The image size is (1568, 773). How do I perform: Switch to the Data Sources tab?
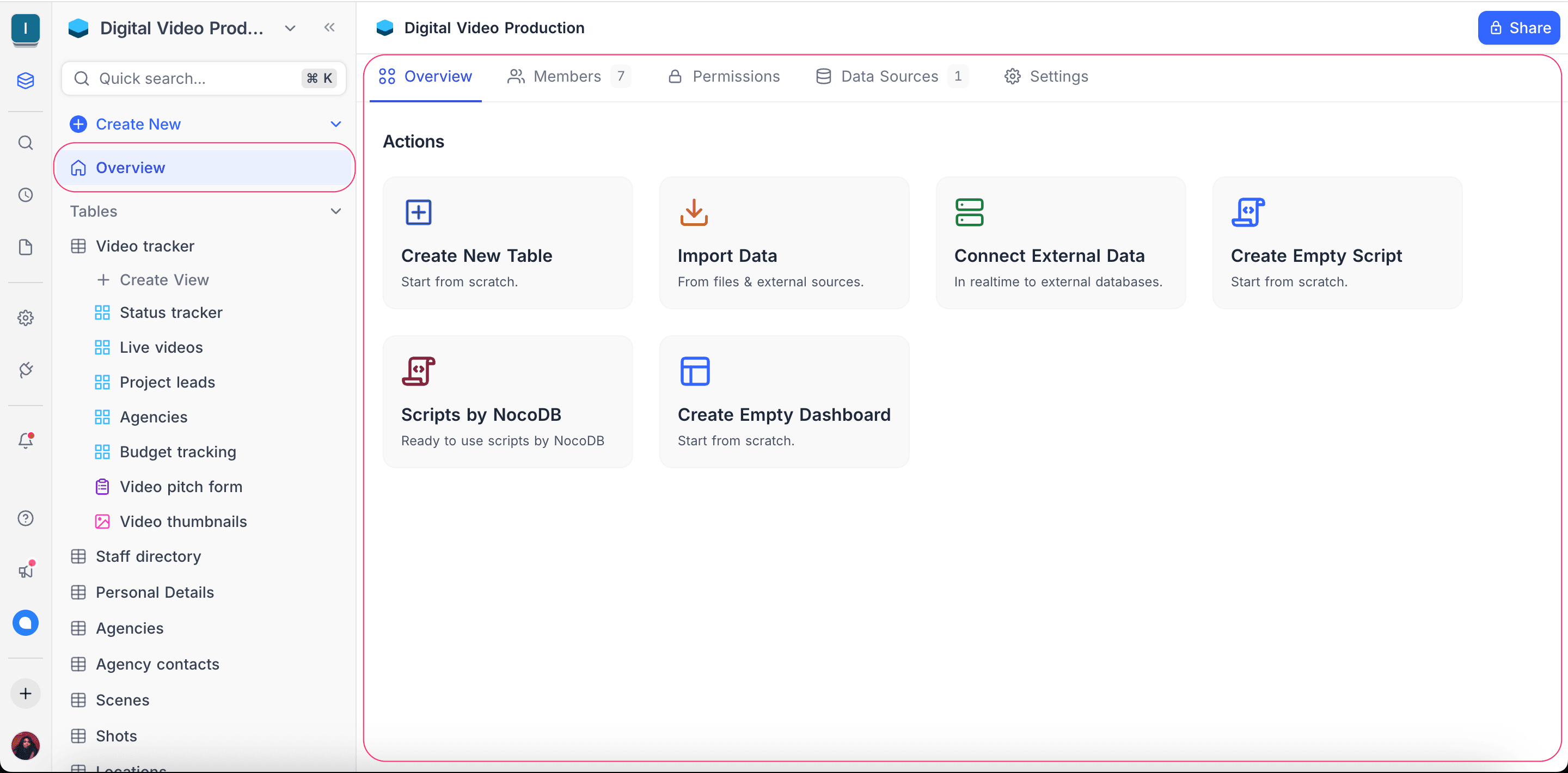889,76
